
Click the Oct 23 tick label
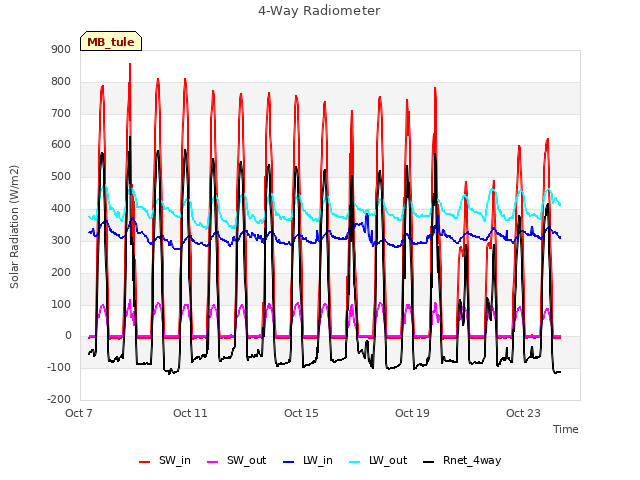coord(523,413)
